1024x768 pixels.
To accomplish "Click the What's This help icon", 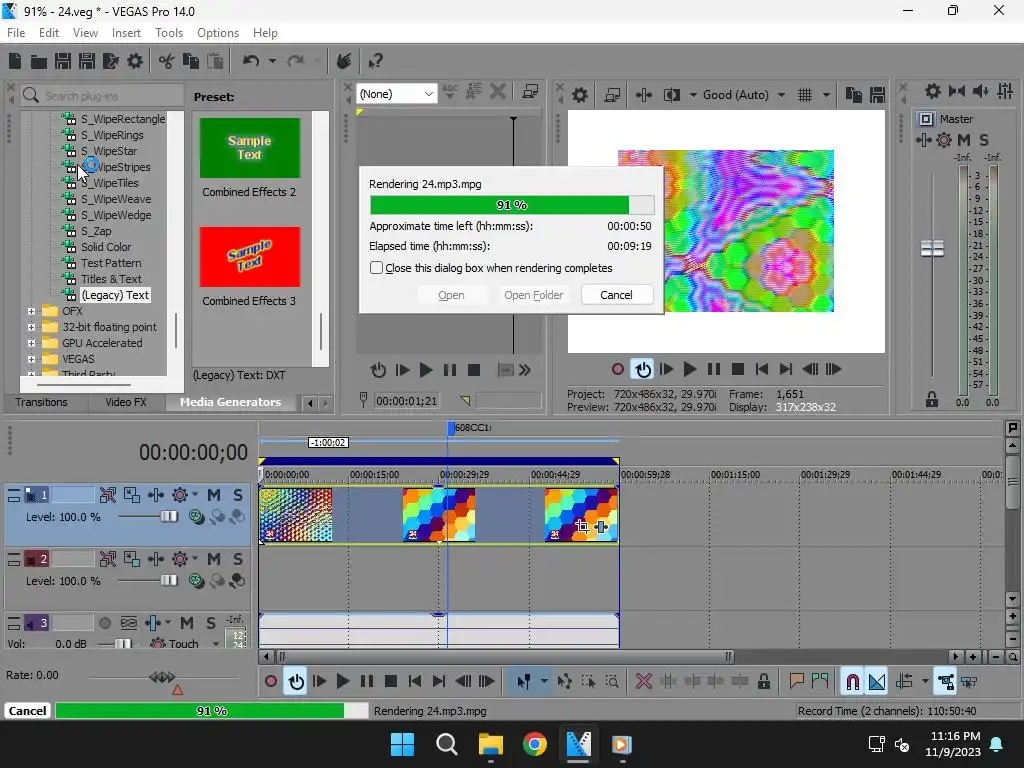I will 375,61.
